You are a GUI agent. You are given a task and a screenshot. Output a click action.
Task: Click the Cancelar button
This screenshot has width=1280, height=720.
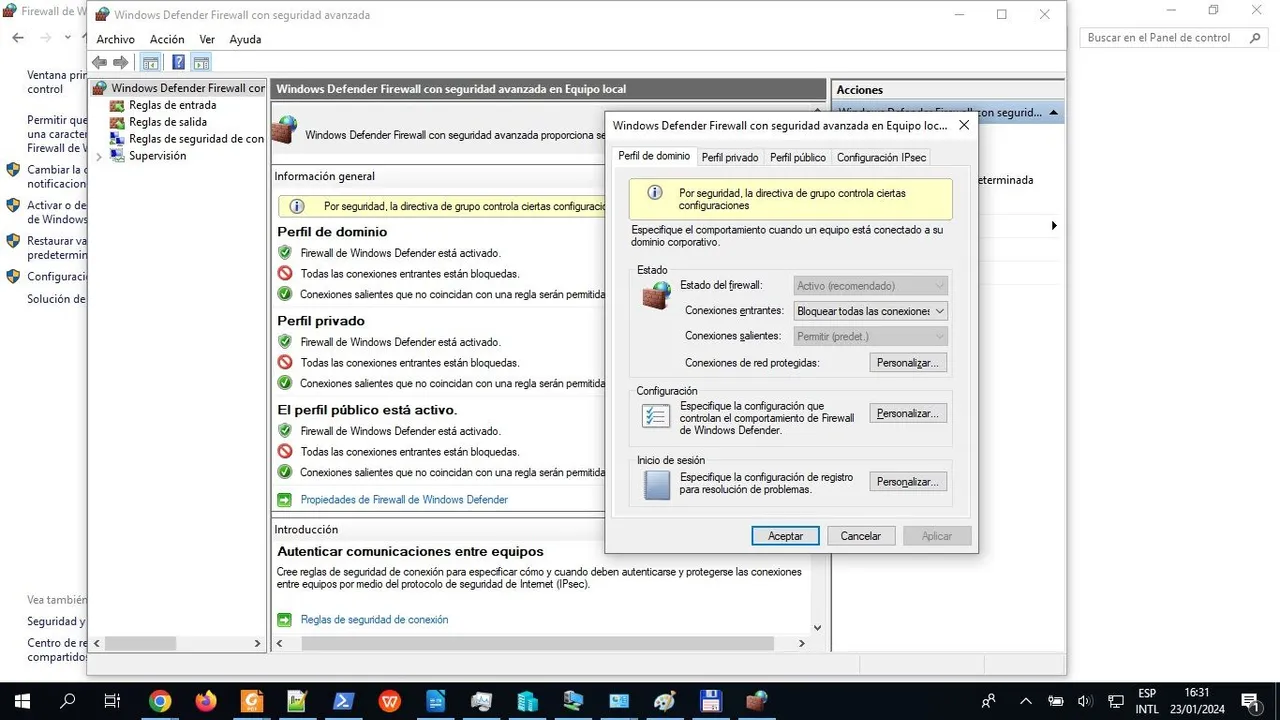860,536
